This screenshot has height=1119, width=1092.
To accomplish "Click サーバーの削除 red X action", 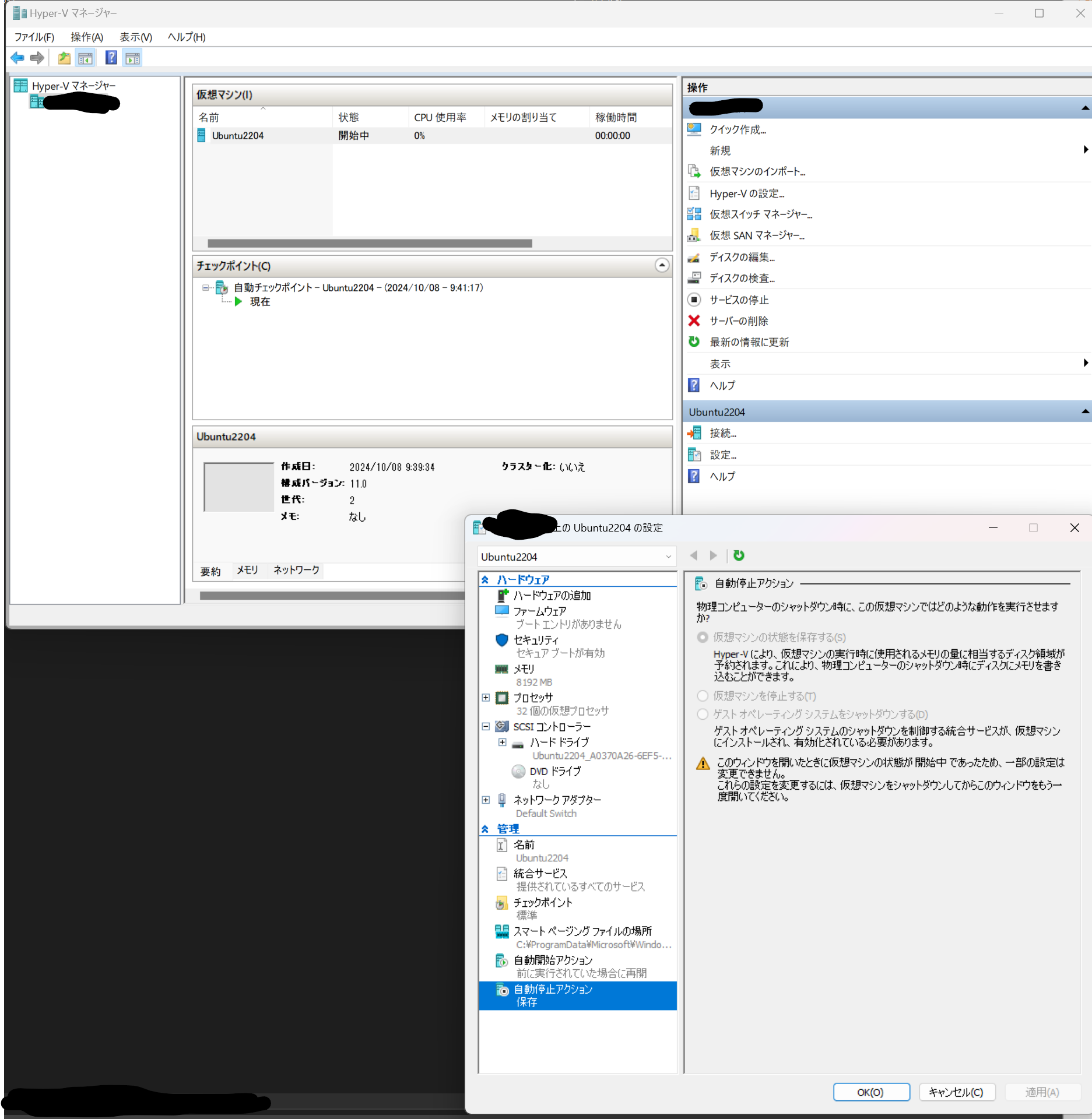I will pyautogui.click(x=739, y=321).
